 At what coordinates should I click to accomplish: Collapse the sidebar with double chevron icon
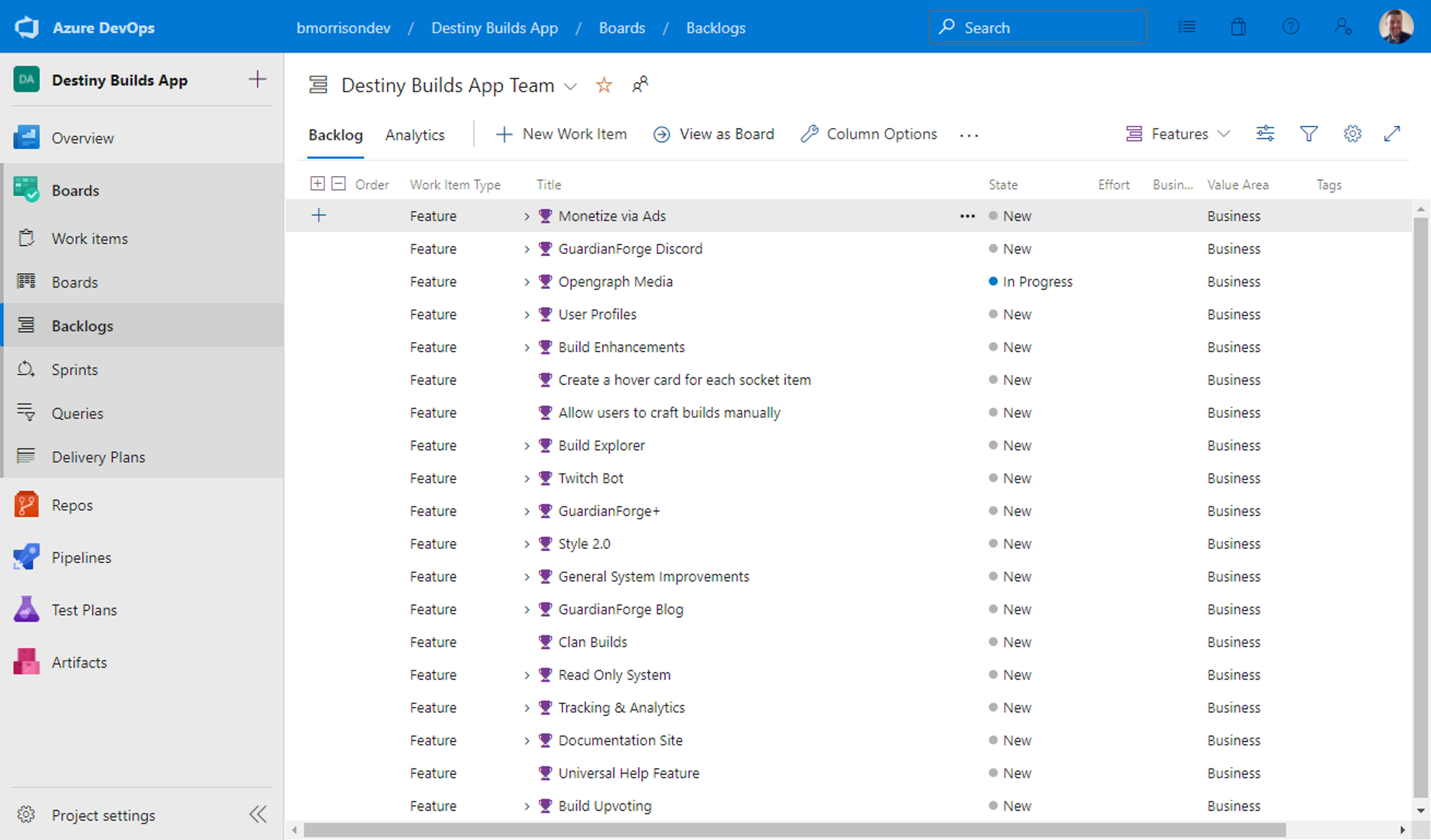pyautogui.click(x=258, y=814)
